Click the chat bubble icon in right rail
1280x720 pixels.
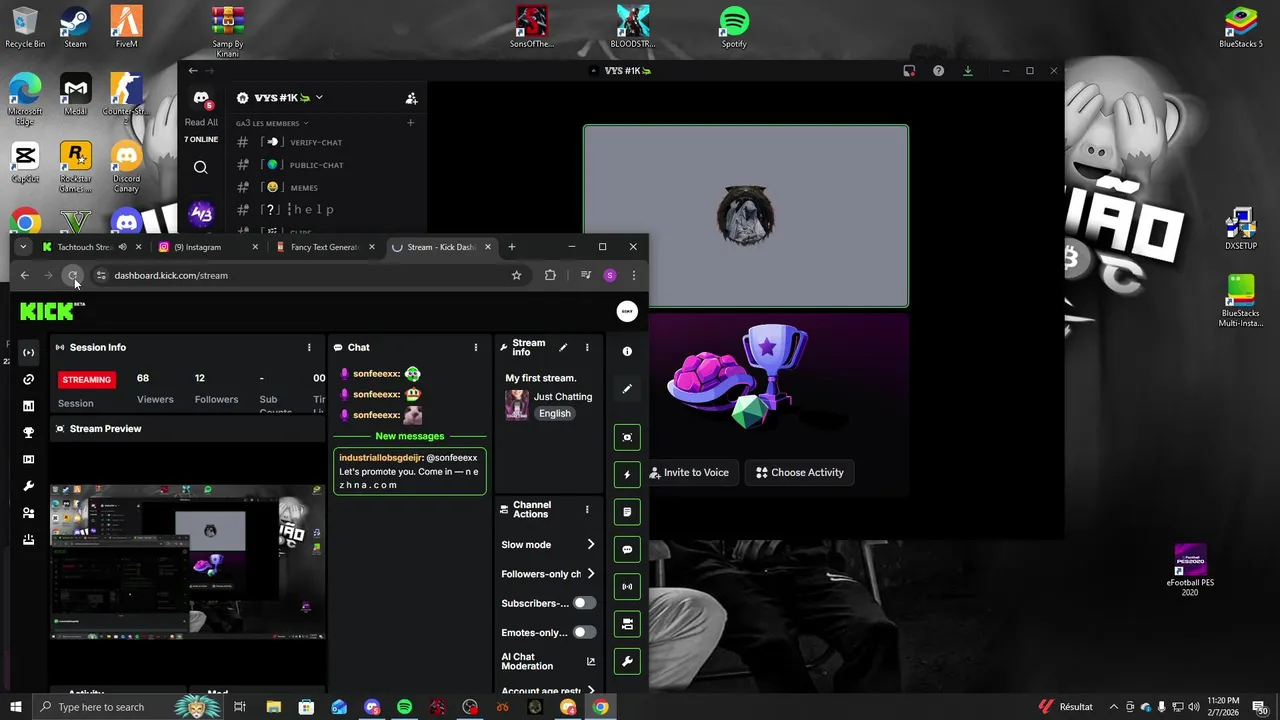coord(627,549)
